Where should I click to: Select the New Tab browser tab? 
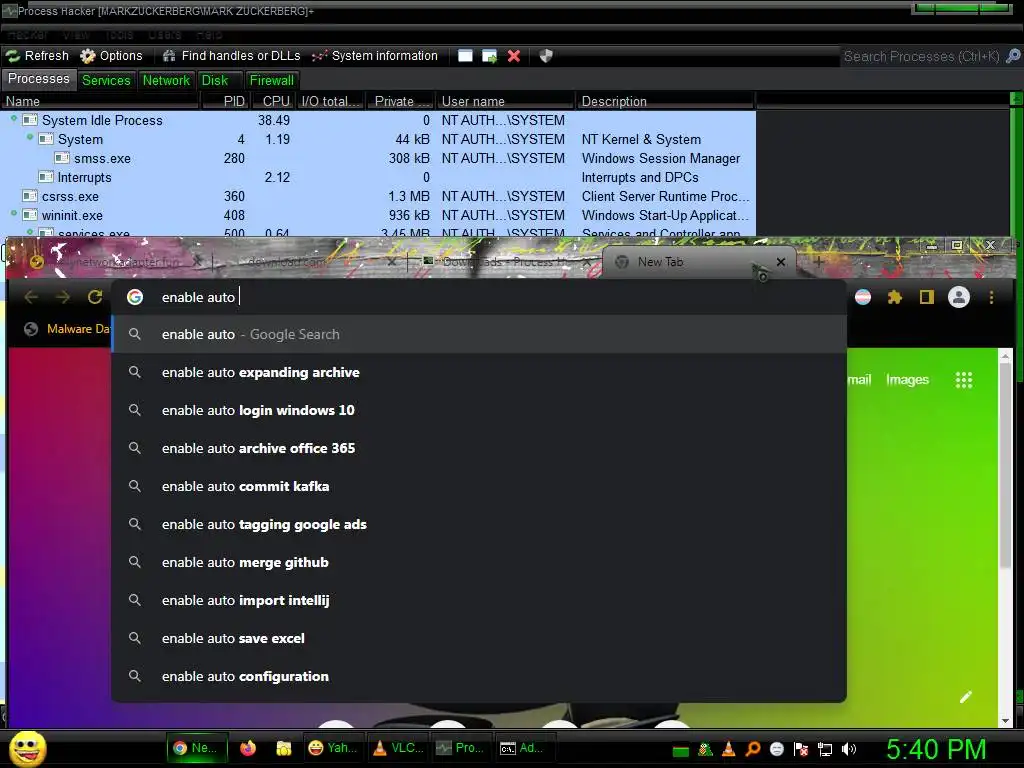pos(699,262)
